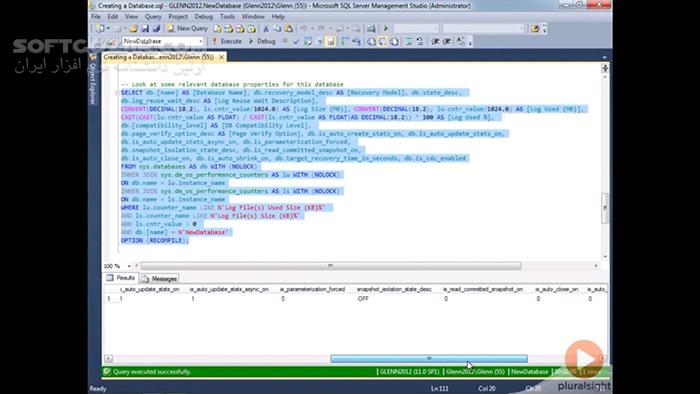Click the Cut scissors icon
This screenshot has height=394, width=700.
click(x=266, y=29)
